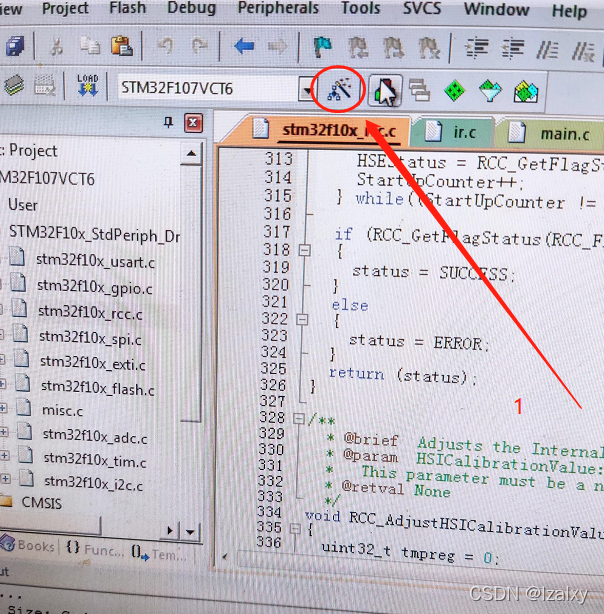Expand the stm32f10x_adc.c tree node
The width and height of the screenshot is (604, 614).
coord(4,432)
